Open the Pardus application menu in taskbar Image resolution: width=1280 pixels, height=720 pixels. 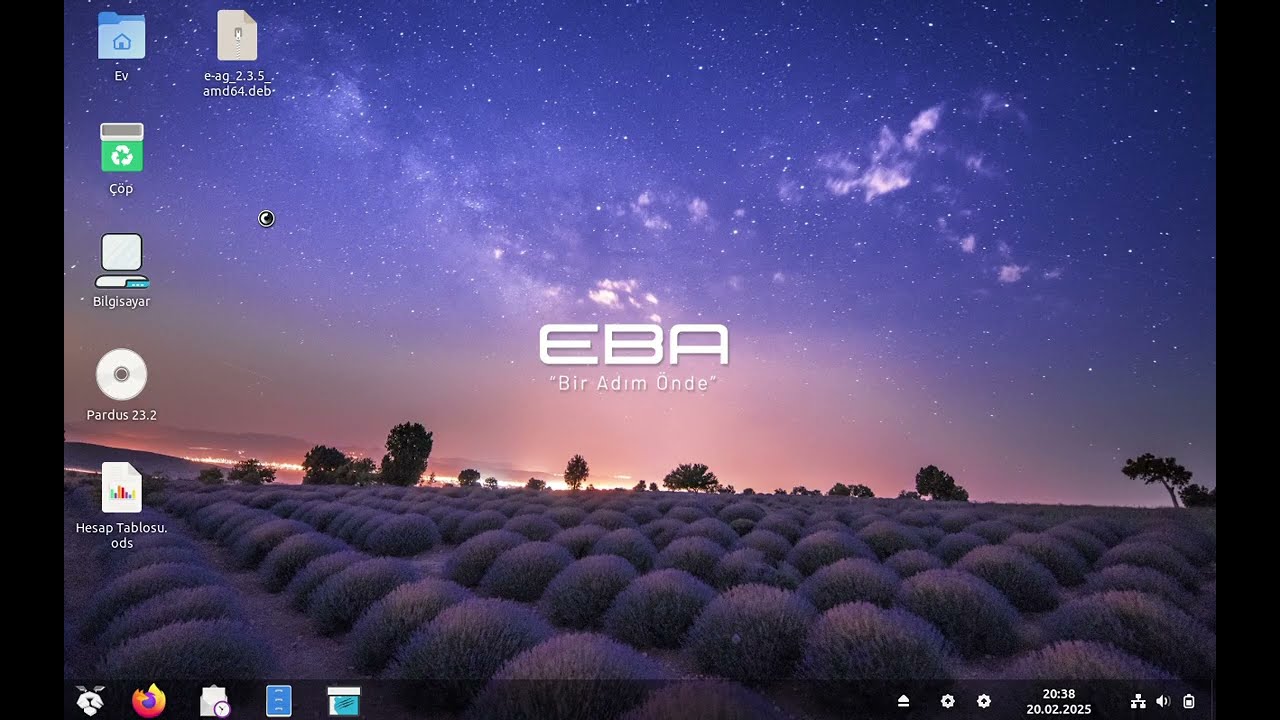(90, 701)
